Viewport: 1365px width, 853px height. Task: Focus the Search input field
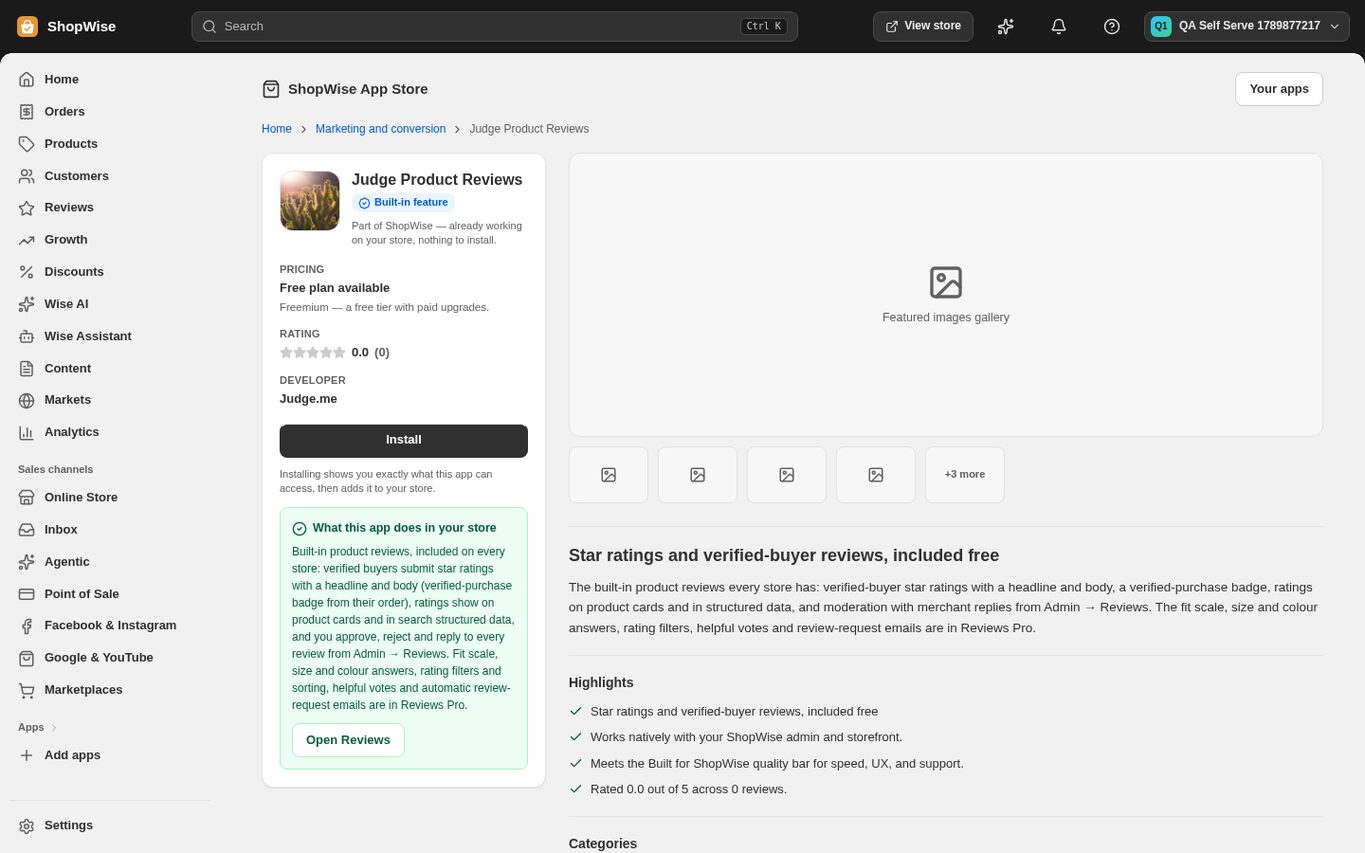494,26
